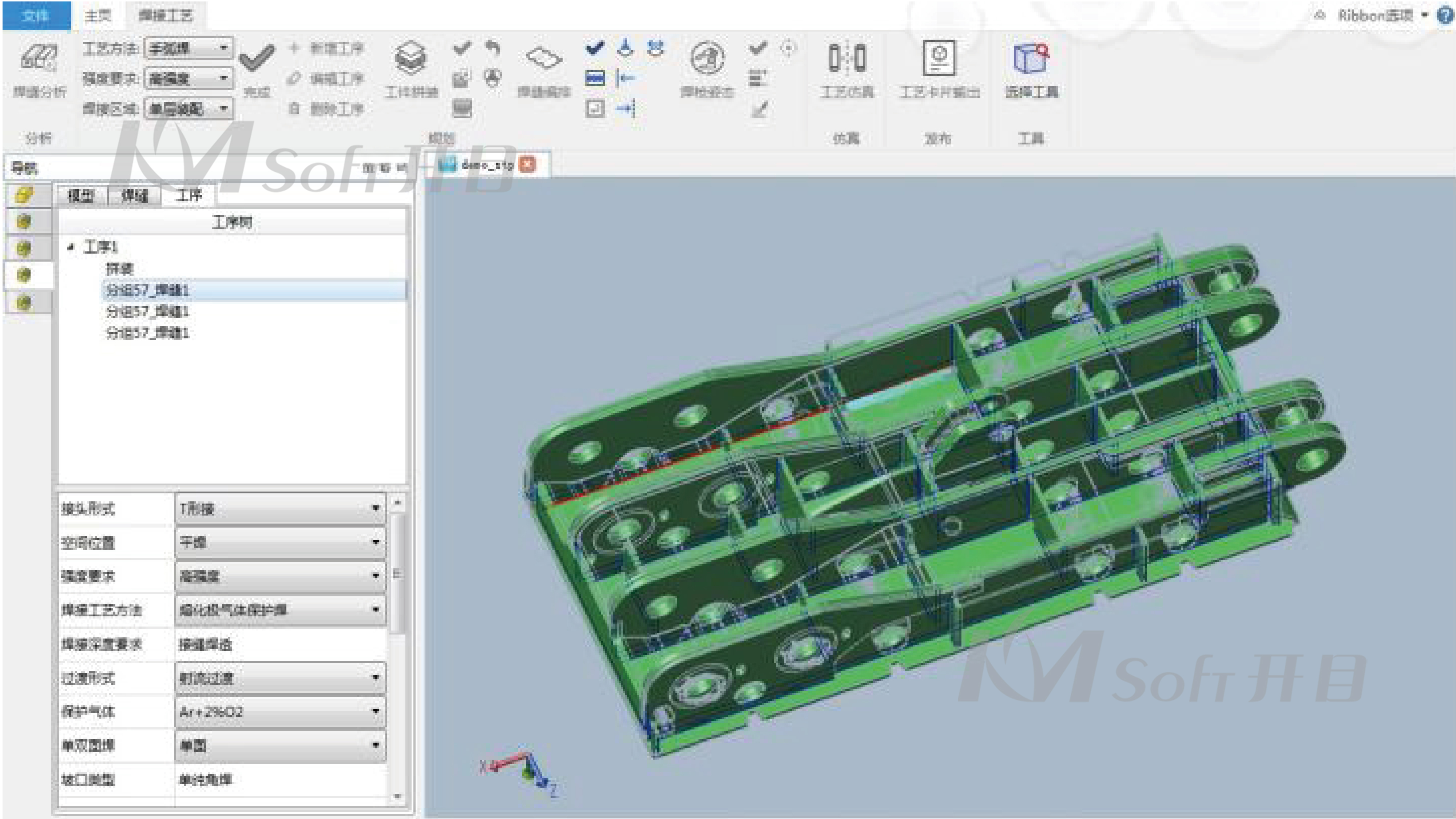
Task: Switch to the 主页 ribbon tab
Action: pos(98,15)
